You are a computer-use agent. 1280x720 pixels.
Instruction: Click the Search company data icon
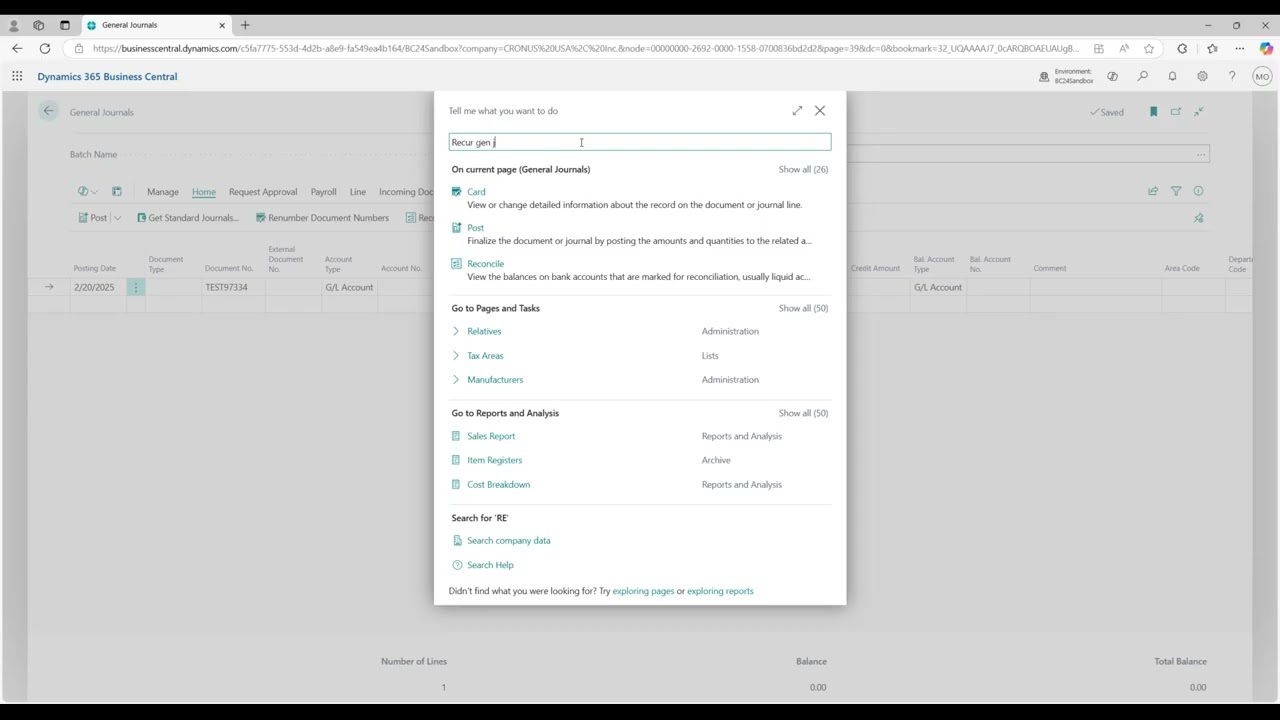coord(457,541)
